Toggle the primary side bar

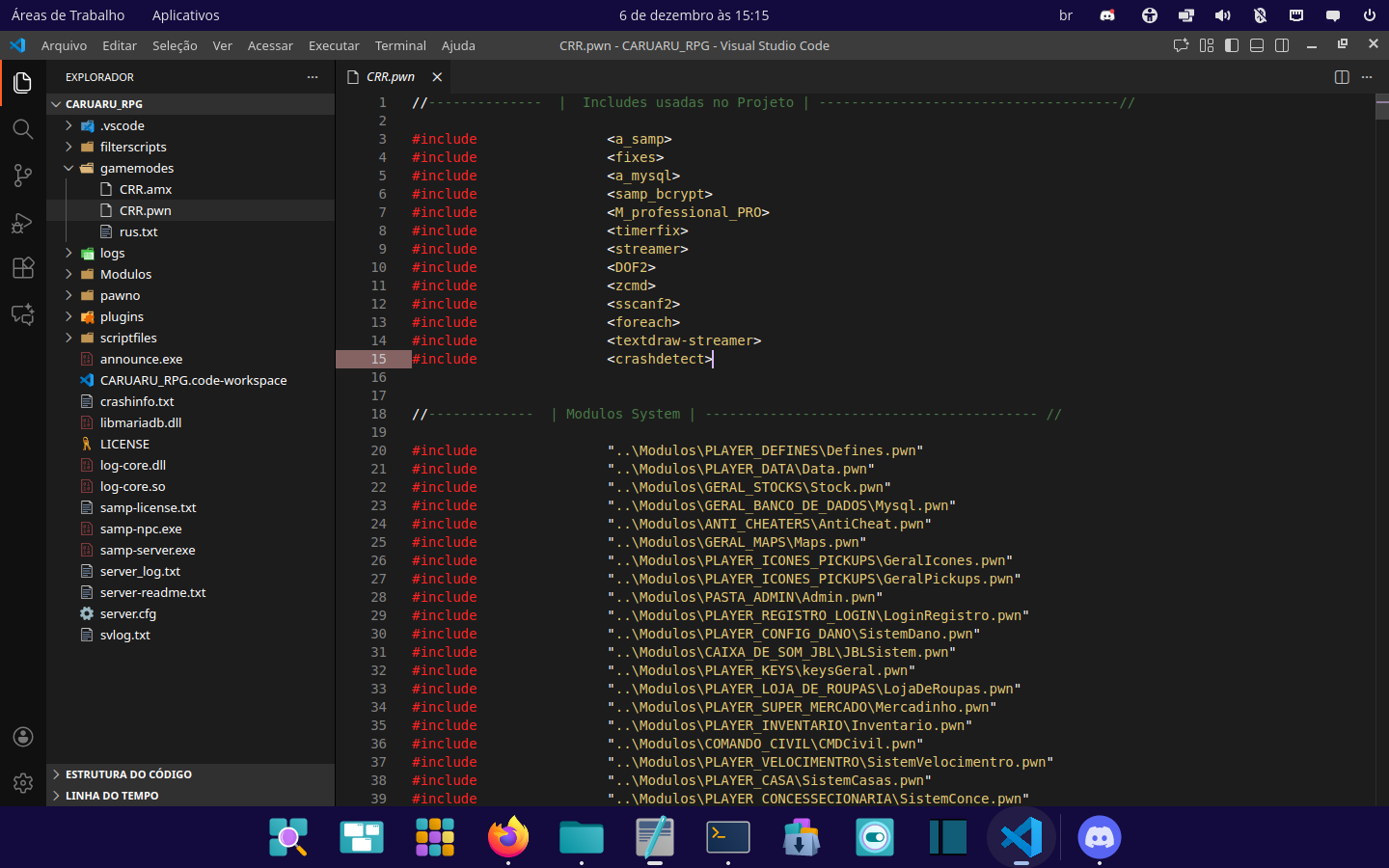[x=1232, y=45]
